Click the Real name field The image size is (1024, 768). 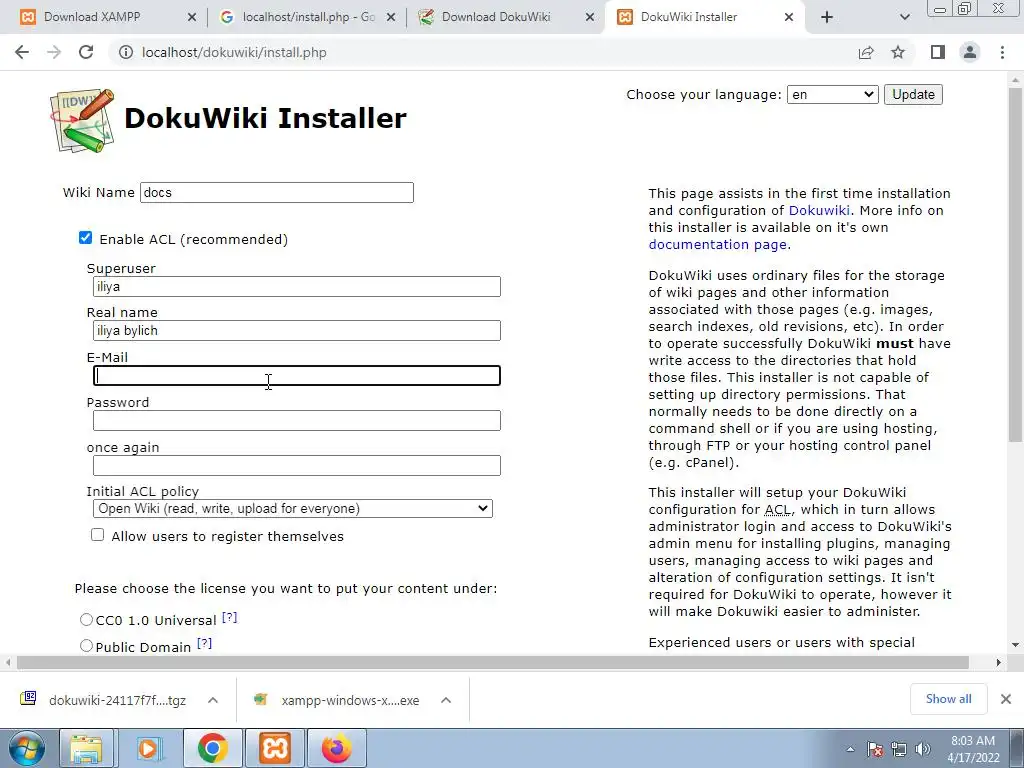(296, 330)
